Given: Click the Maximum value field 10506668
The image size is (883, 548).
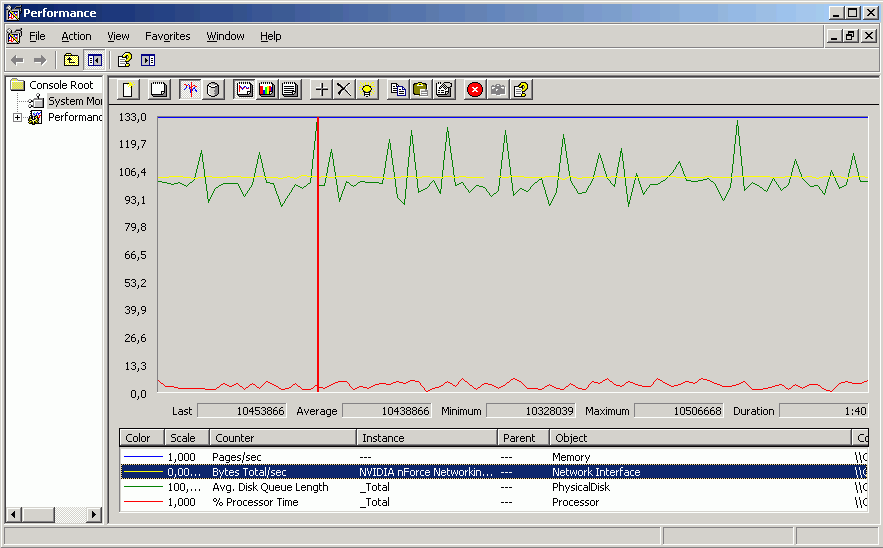Looking at the screenshot, I should 679,411.
